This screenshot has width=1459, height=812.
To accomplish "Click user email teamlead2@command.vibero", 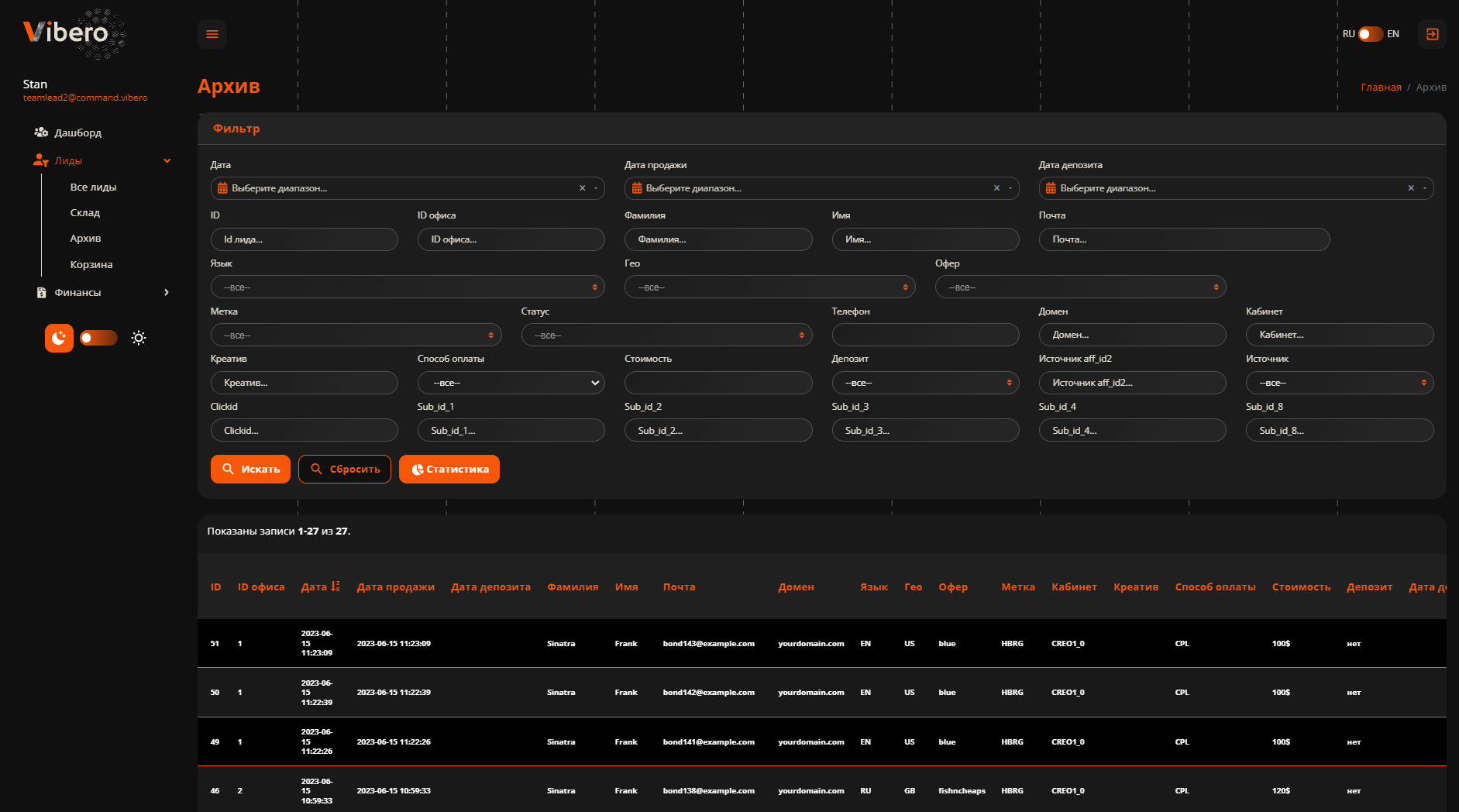I will click(x=85, y=98).
